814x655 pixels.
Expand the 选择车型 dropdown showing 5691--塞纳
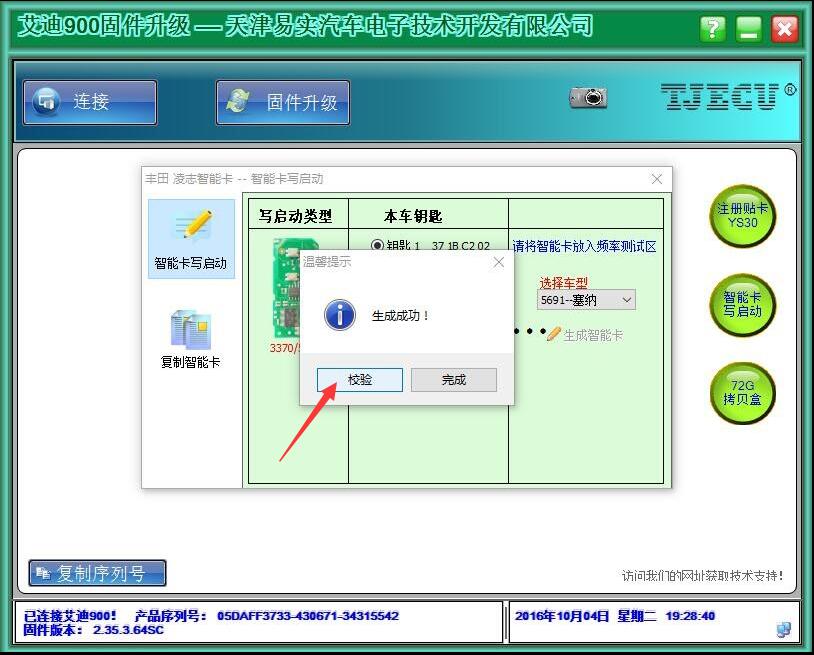pyautogui.click(x=586, y=300)
